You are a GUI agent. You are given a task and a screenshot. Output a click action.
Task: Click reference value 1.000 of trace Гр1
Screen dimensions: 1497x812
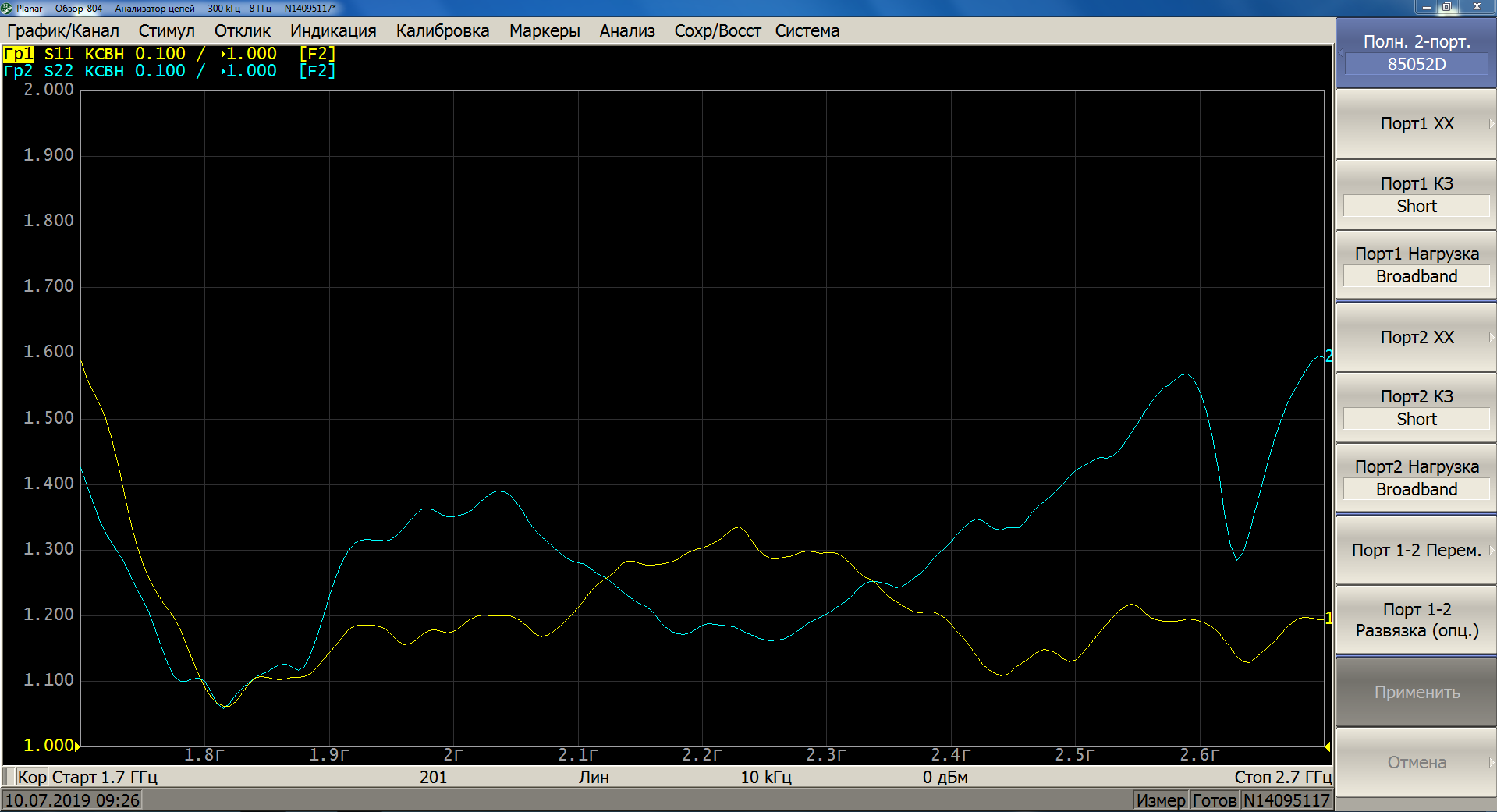[251, 54]
